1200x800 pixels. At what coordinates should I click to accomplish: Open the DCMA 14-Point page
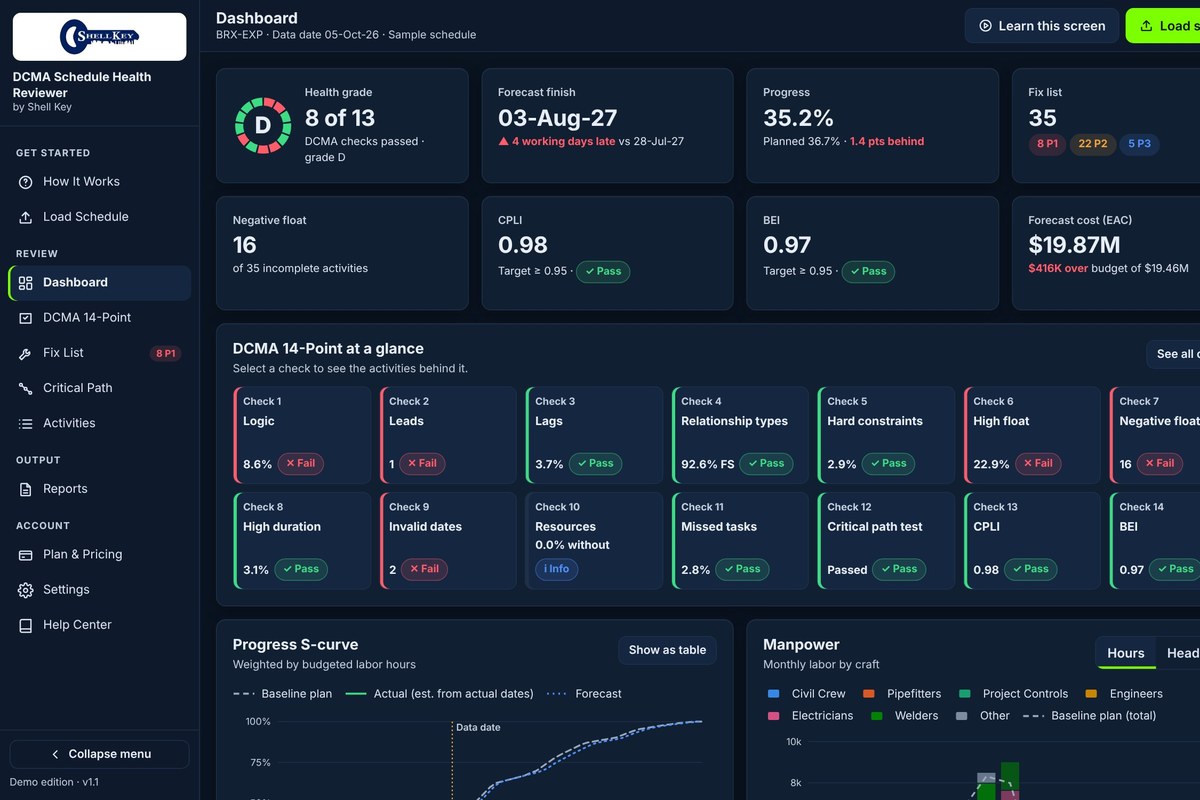point(100,318)
